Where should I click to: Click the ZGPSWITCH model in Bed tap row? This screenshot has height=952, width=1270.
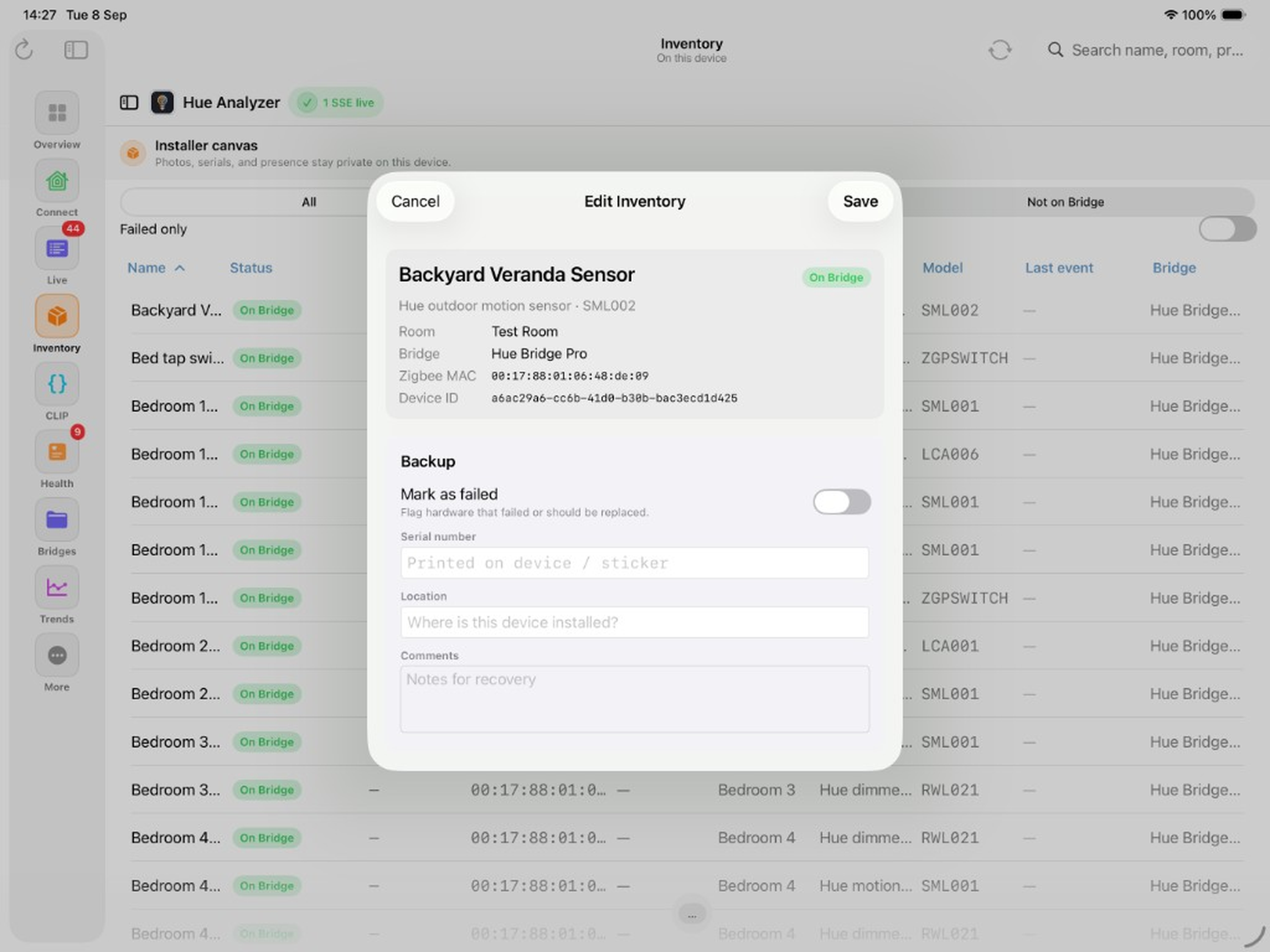964,358
